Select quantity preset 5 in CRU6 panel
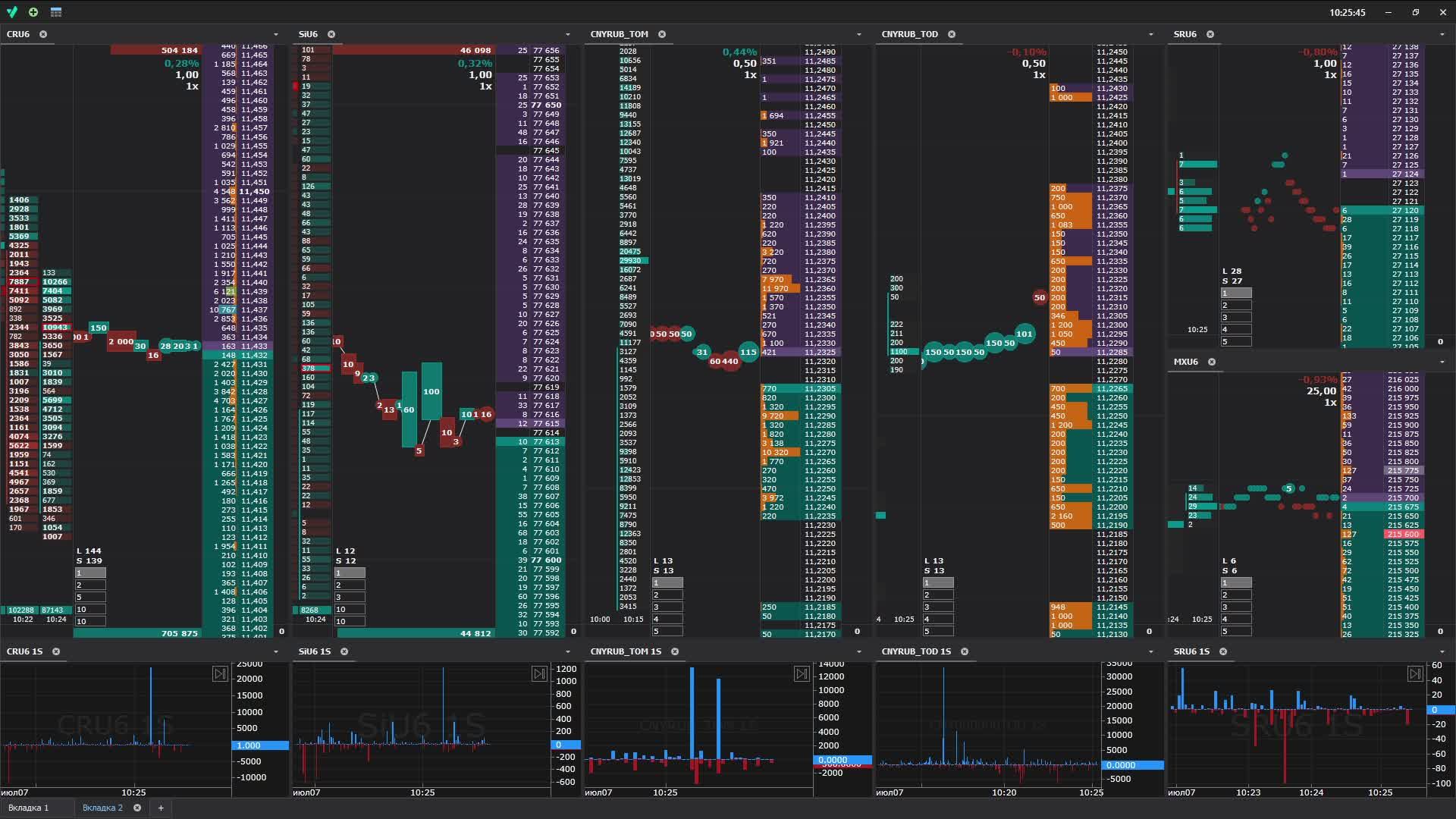Image resolution: width=1456 pixels, height=819 pixels. pyautogui.click(x=90, y=597)
